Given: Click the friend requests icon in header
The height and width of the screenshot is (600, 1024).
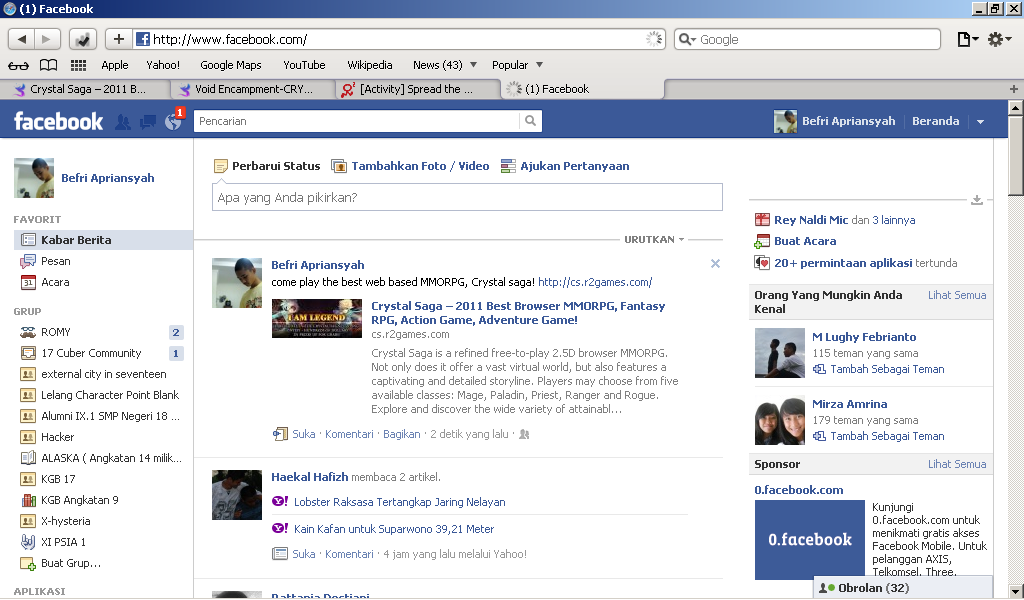Looking at the screenshot, I should [x=123, y=122].
